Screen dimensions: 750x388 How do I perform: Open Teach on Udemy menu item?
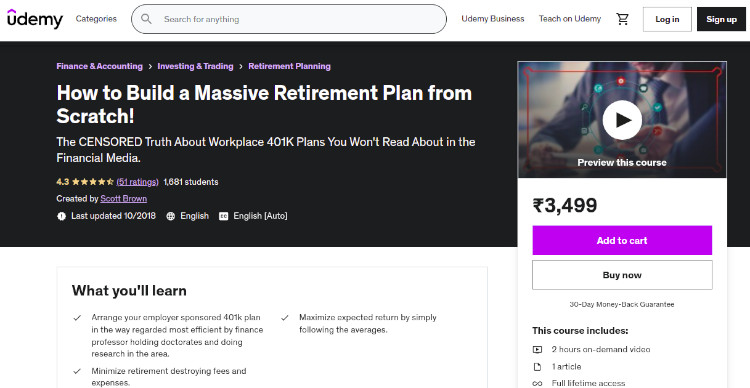[570, 19]
